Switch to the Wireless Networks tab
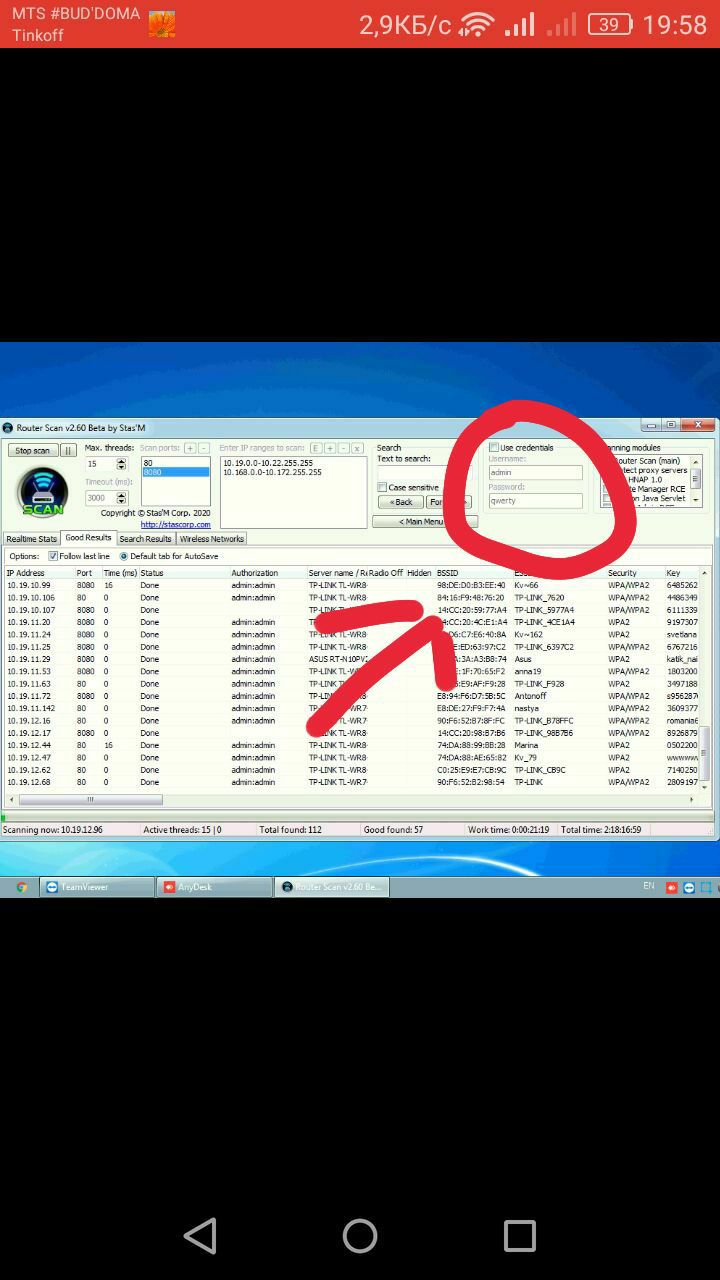720x1280 pixels. pyautogui.click(x=212, y=539)
